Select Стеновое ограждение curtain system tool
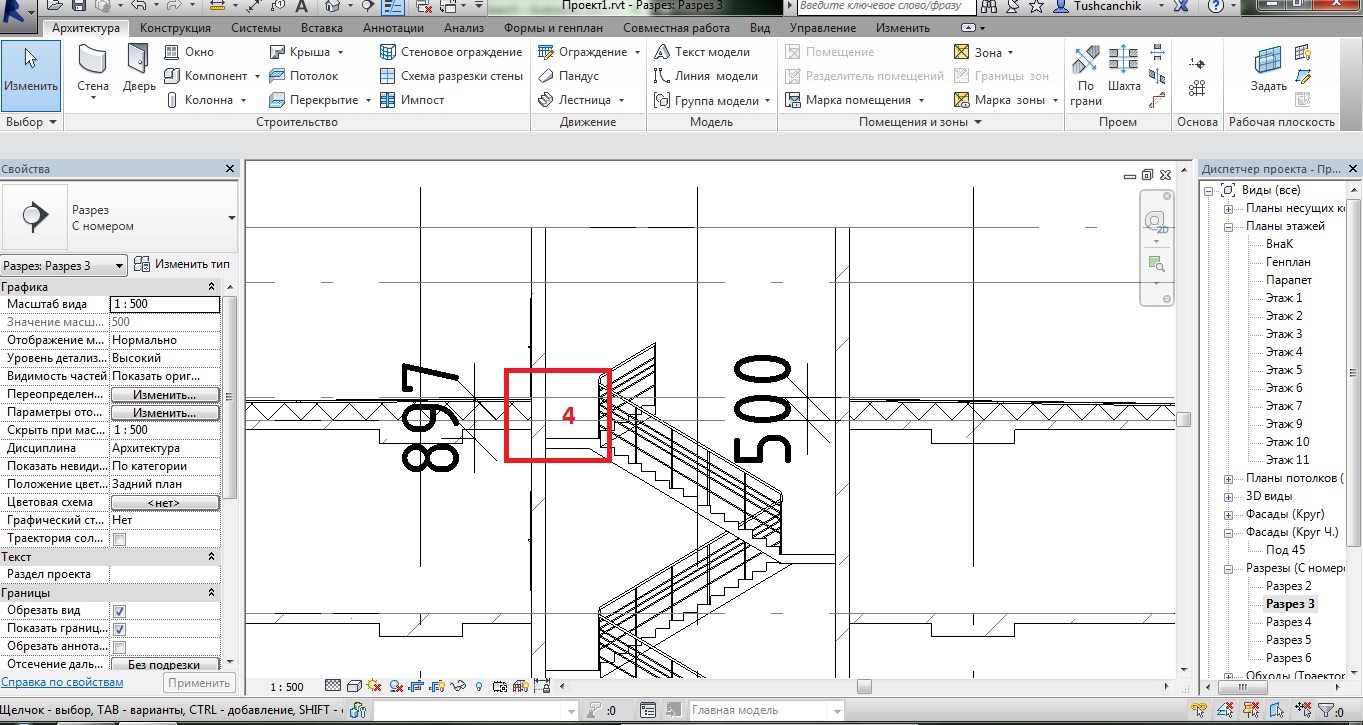 pyautogui.click(x=451, y=52)
